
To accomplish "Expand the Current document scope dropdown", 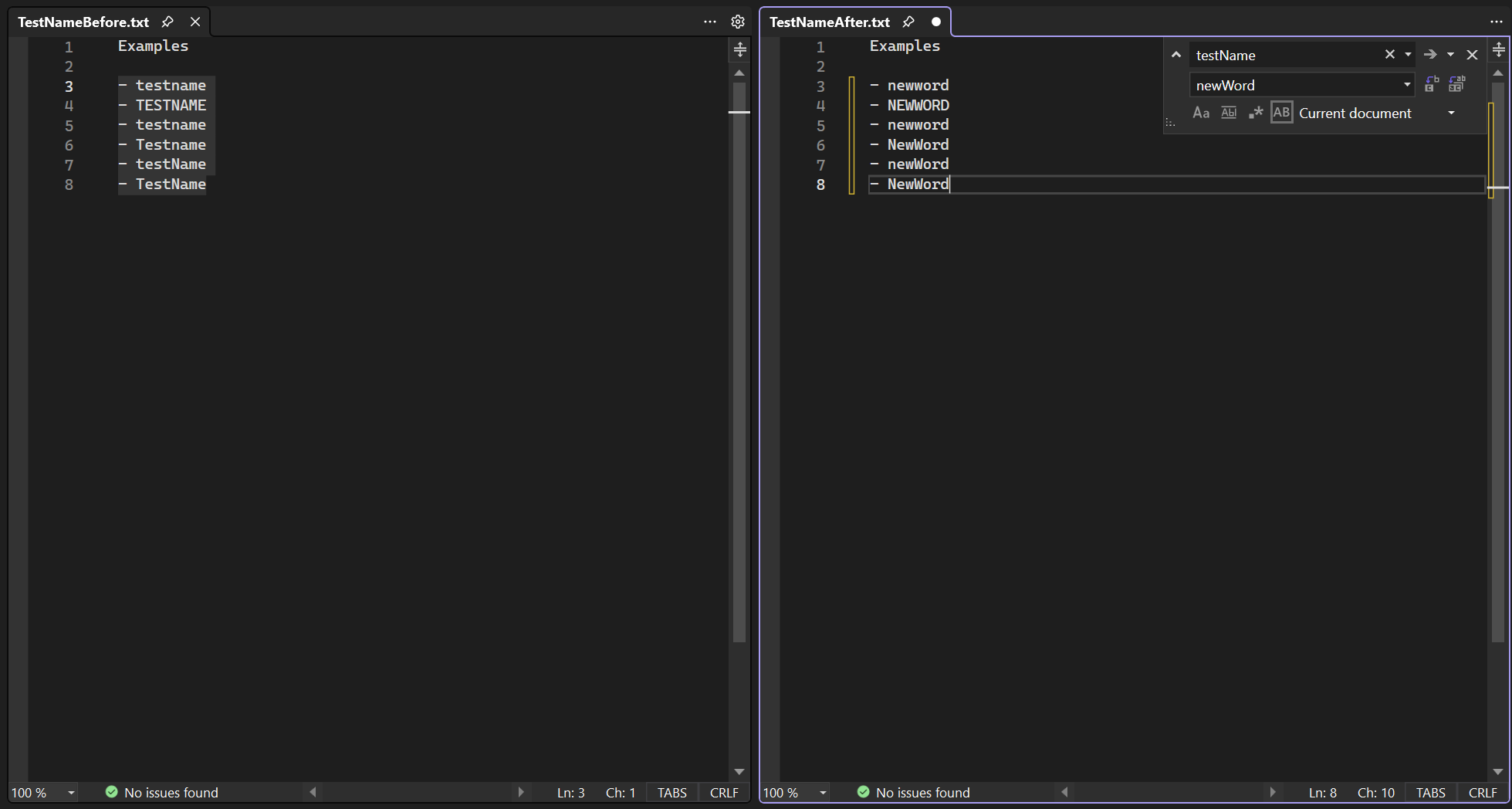I will (x=1451, y=113).
